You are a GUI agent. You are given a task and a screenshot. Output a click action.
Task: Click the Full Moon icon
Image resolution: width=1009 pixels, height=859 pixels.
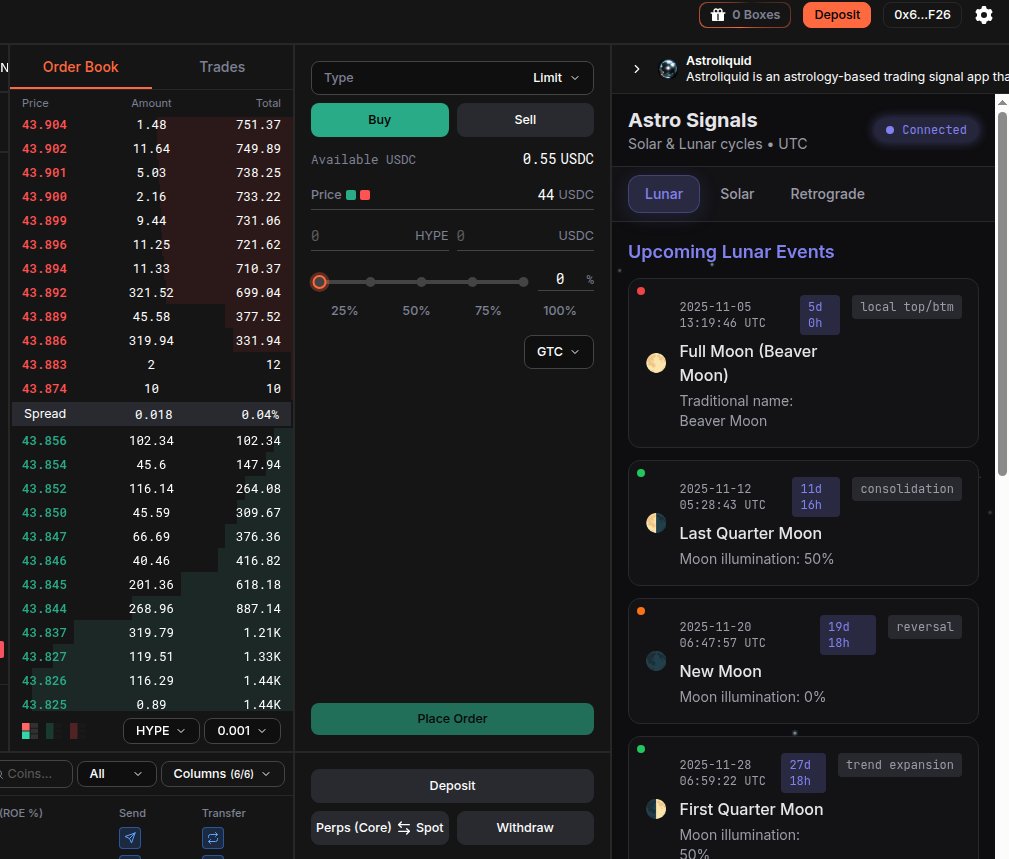pos(656,363)
